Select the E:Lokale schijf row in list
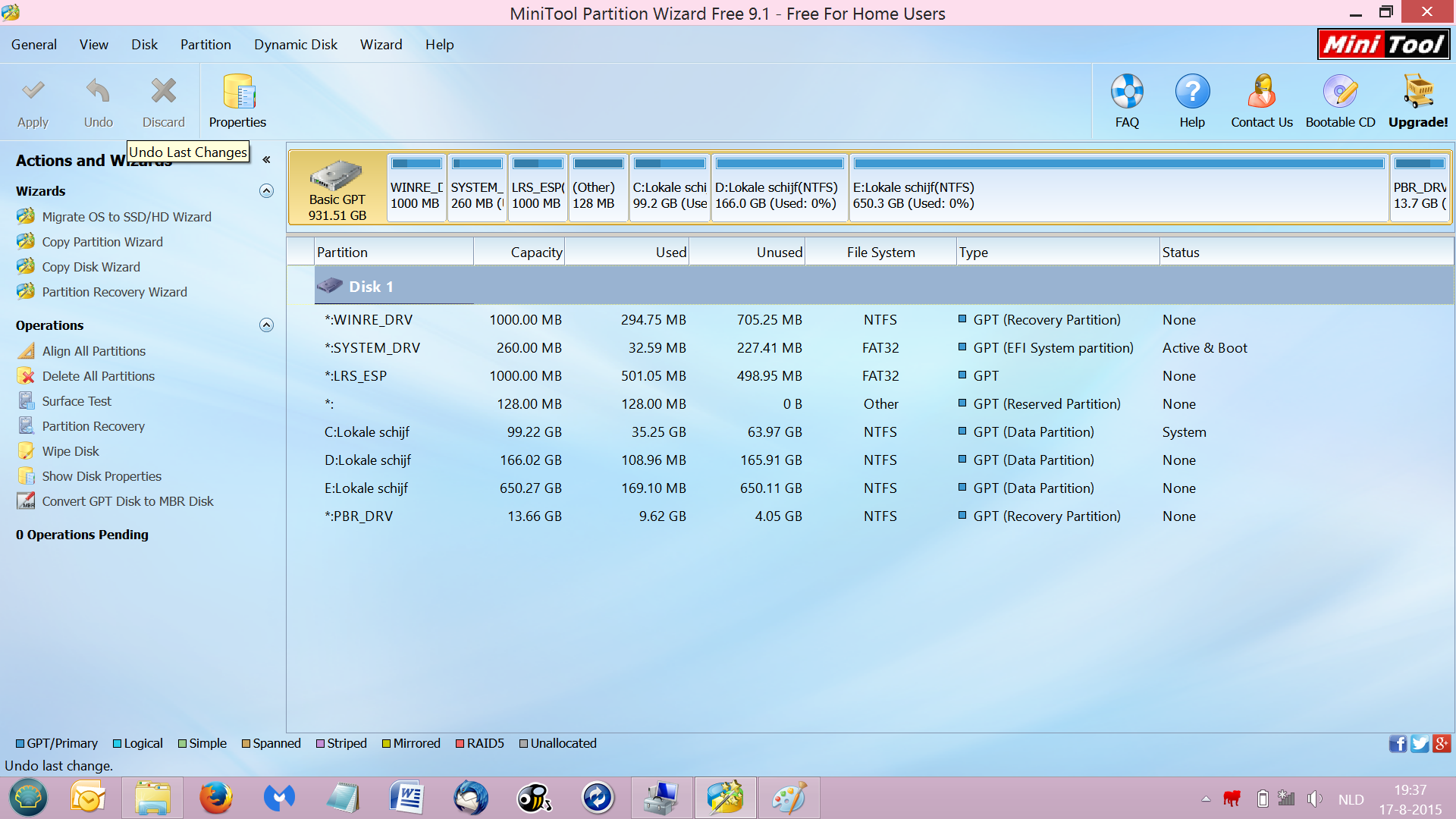1456x819 pixels. pos(884,488)
